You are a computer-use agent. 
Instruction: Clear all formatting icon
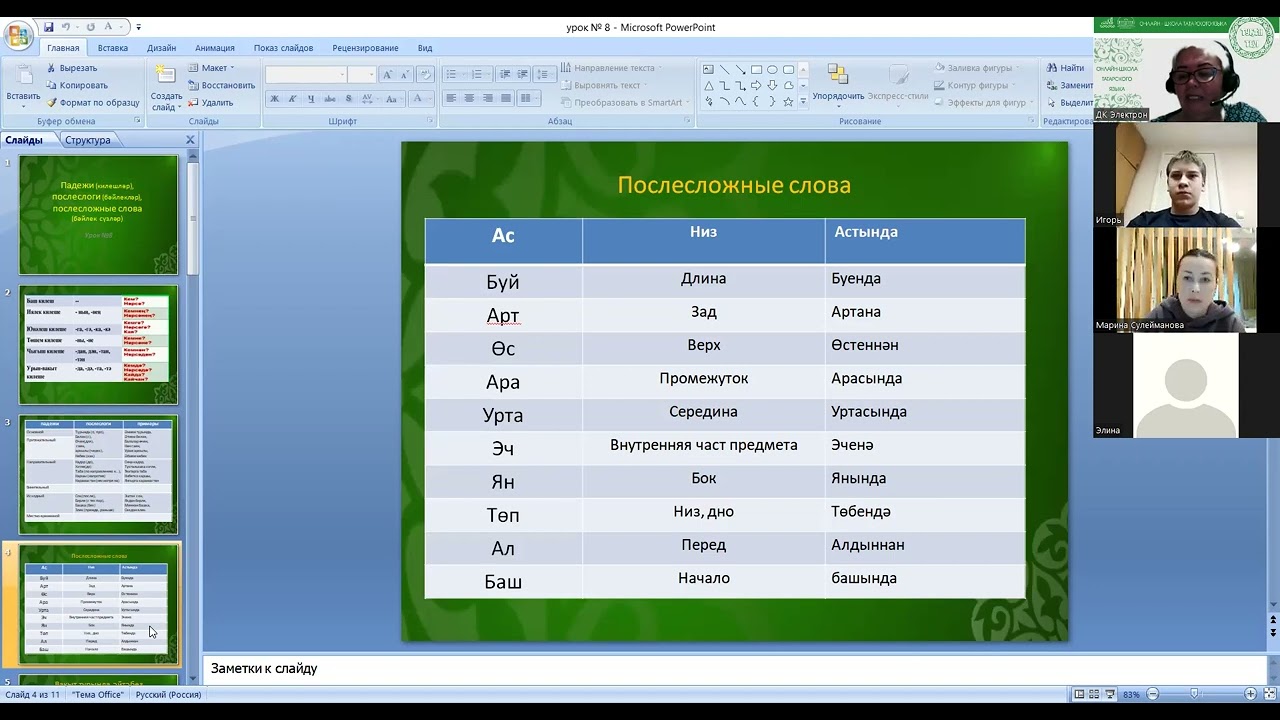[x=425, y=75]
